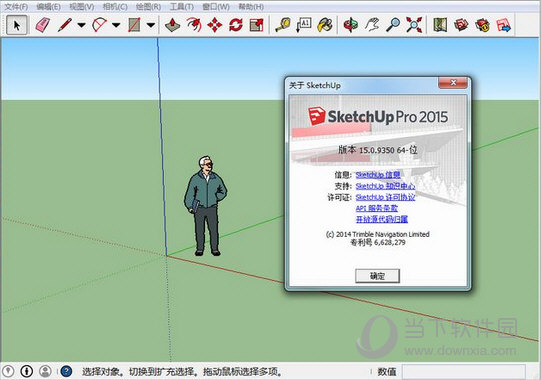541x380 pixels.
Task: Pick the Paint Bucket tool
Action: pyautogui.click(x=325, y=25)
